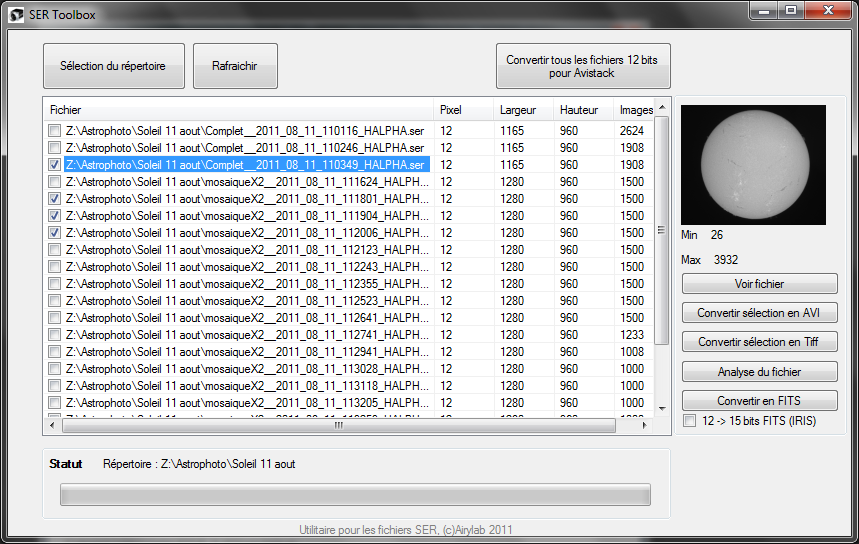The image size is (859, 544).
Task: Convert all 12-bit files for Avistack
Action: (x=583, y=66)
